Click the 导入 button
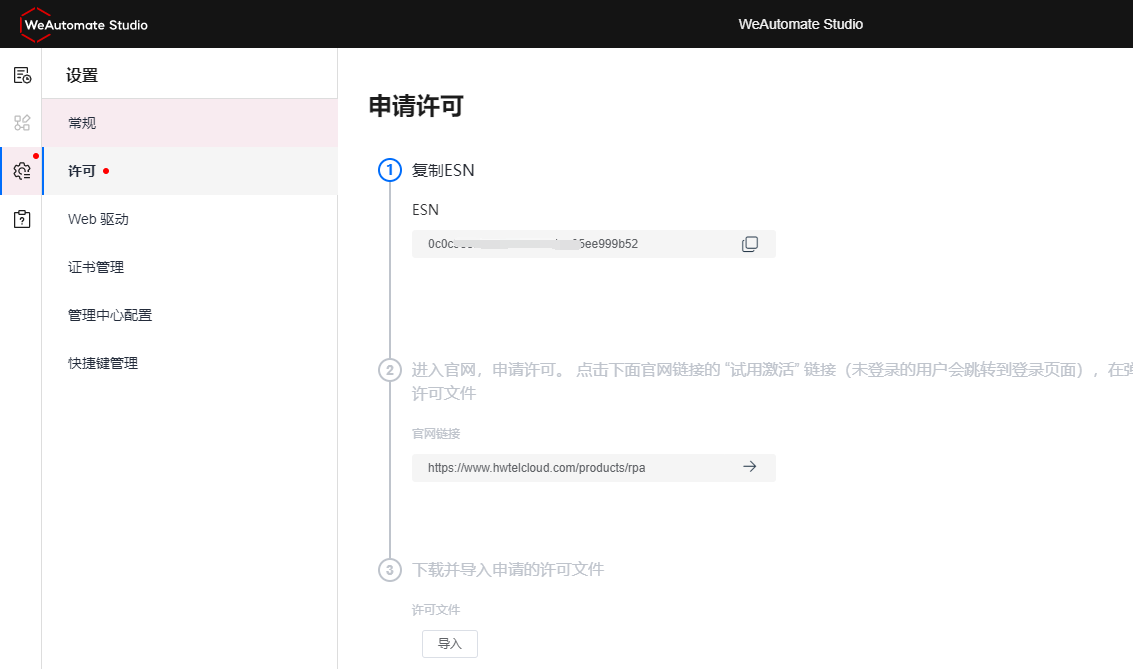 pyautogui.click(x=449, y=644)
